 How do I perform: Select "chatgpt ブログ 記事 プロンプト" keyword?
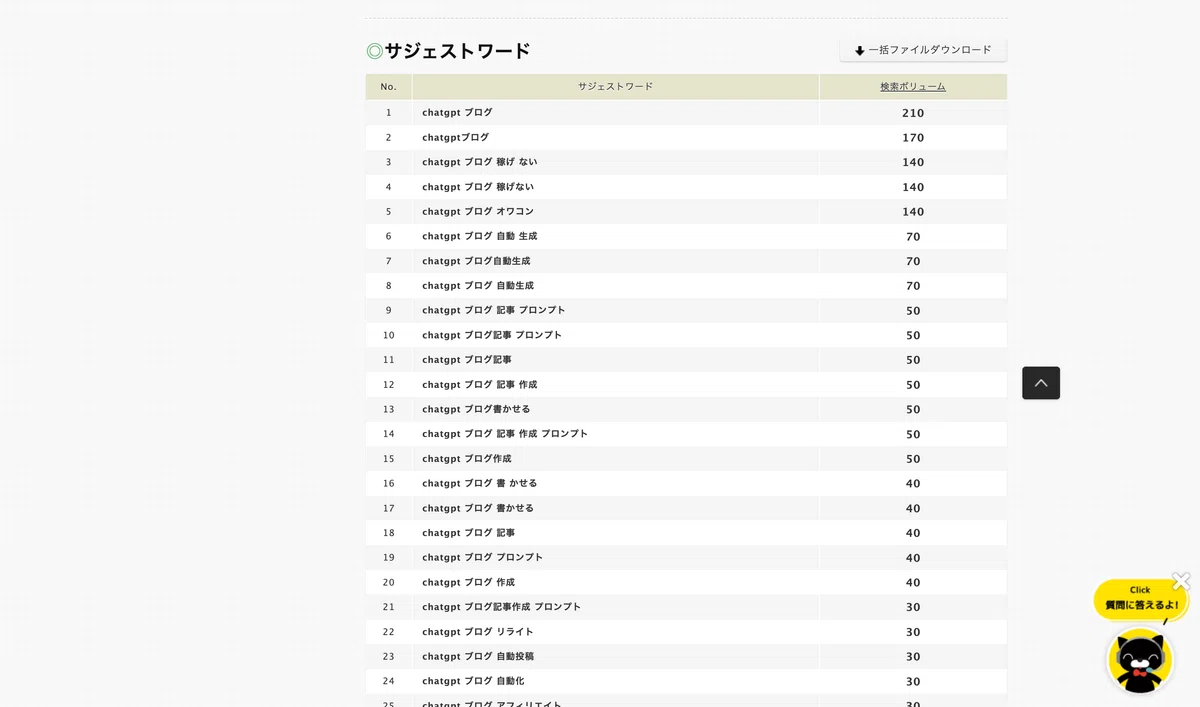click(x=494, y=310)
